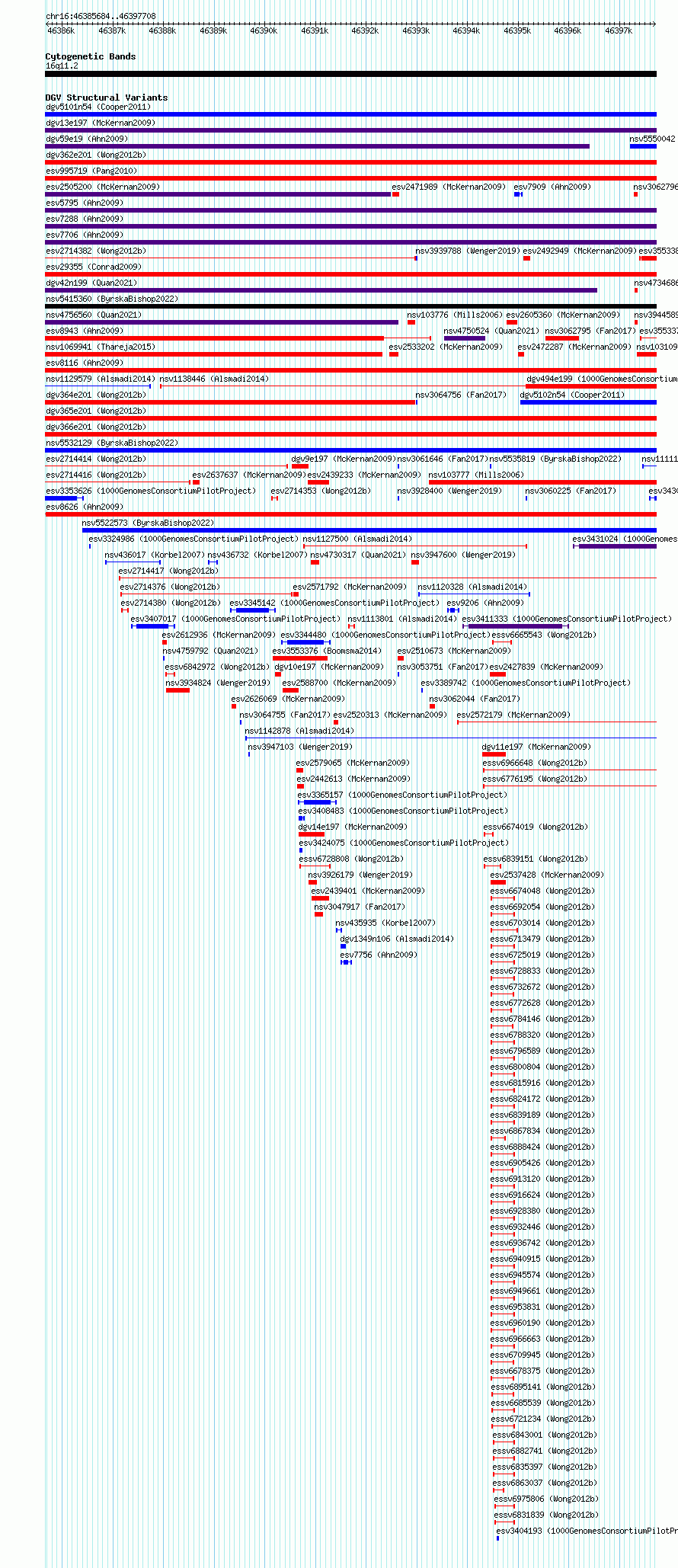Select the dgv13e197 (McKernan2009) variant label
The image size is (678, 1568).
point(100,123)
